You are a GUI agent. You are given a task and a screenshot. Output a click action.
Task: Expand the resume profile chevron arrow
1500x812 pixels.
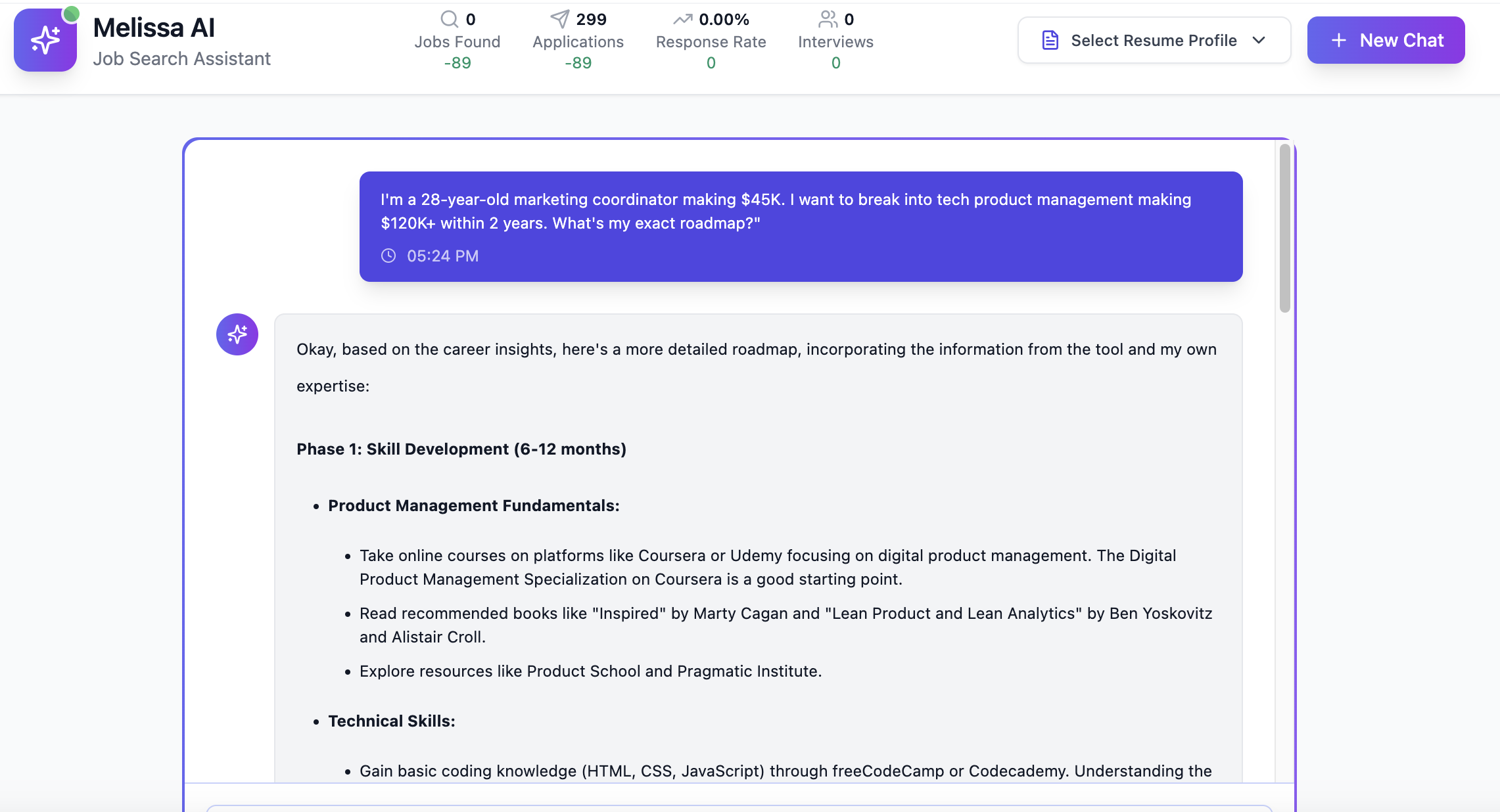1259,40
